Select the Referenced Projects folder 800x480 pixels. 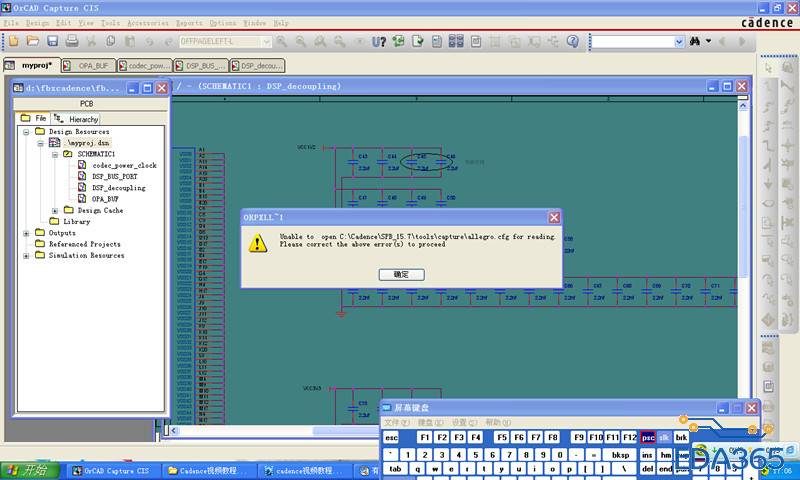(x=85, y=244)
